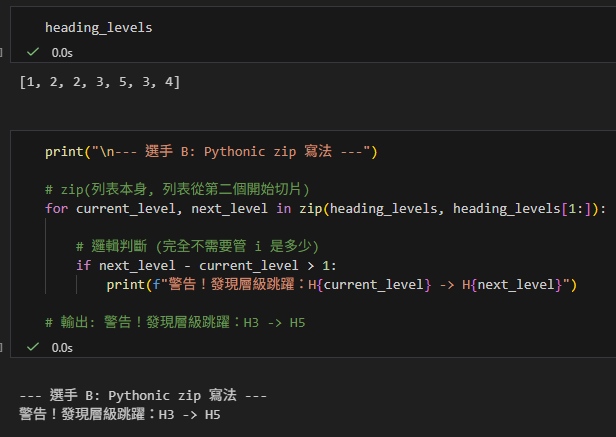Image resolution: width=616 pixels, height=437 pixels.
Task: Click the comment line starting with # zip(列表本身
Action: (177, 189)
